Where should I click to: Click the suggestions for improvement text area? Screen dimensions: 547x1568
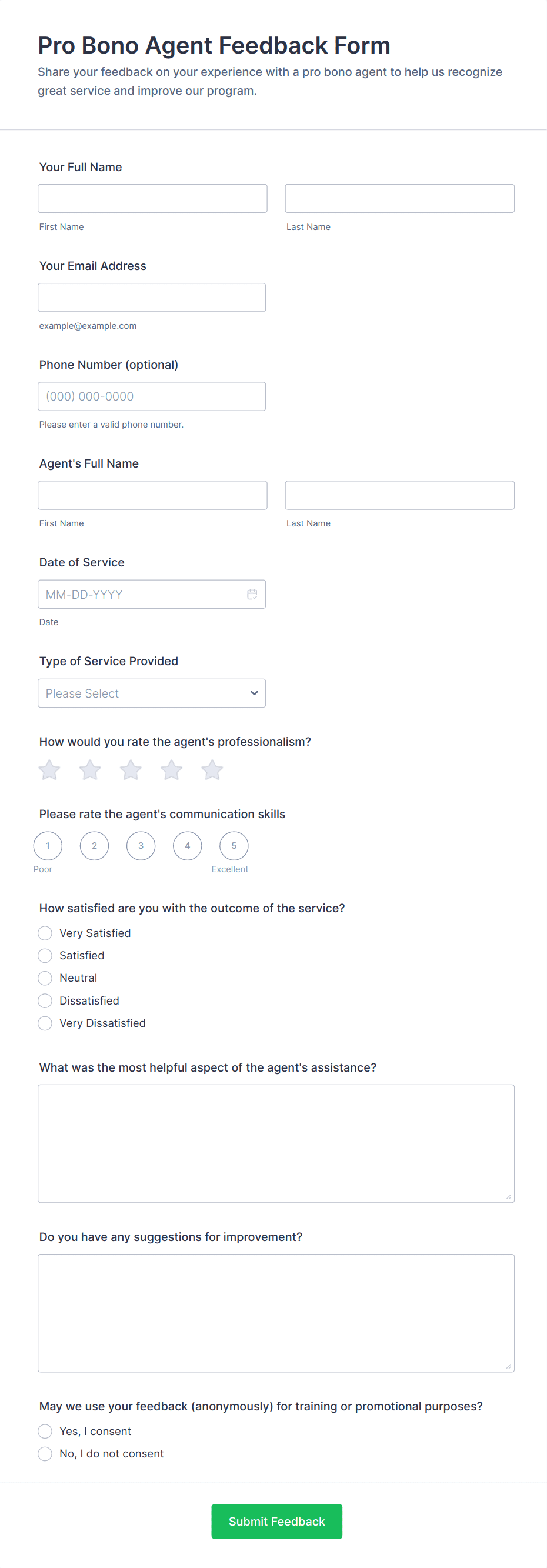pos(276,1312)
